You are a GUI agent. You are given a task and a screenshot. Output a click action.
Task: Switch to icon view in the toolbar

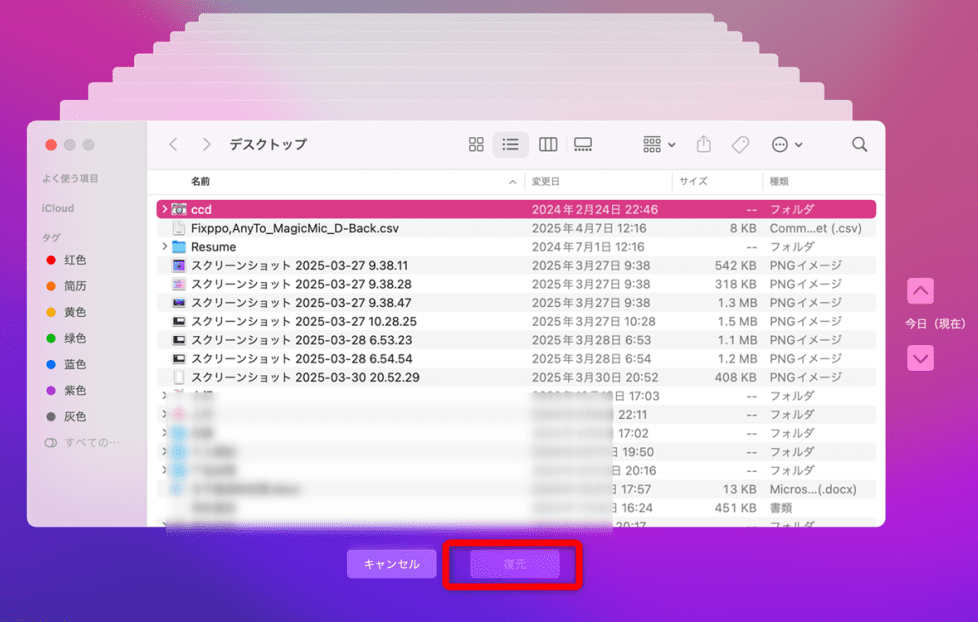click(476, 144)
